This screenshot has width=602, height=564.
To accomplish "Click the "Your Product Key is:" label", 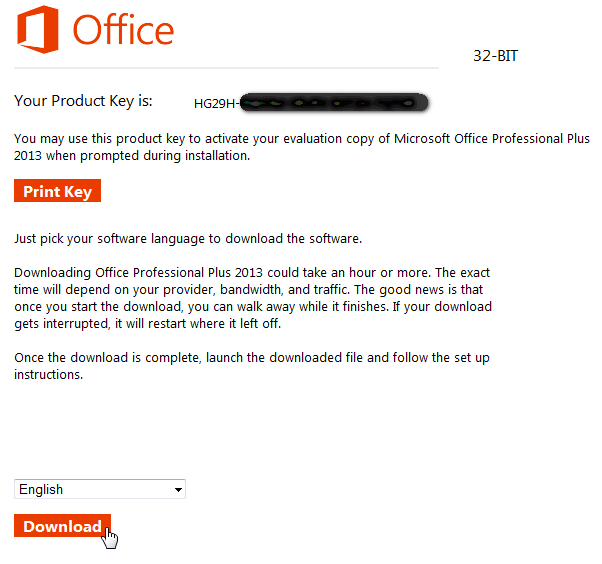I will (x=83, y=101).
